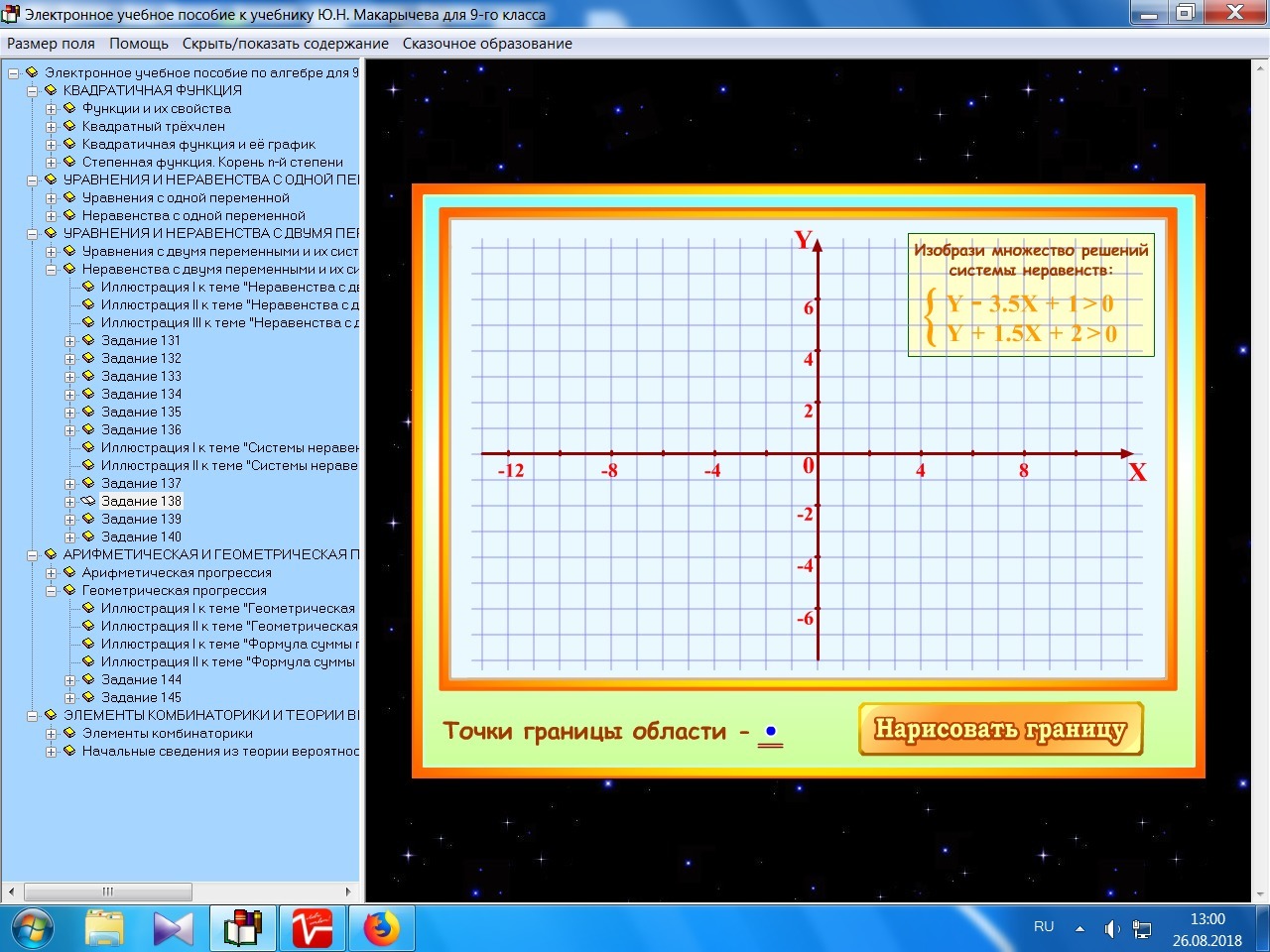Screen dimensions: 1270x952
Task: Show hidden system tray icons
Action: click(x=1079, y=929)
